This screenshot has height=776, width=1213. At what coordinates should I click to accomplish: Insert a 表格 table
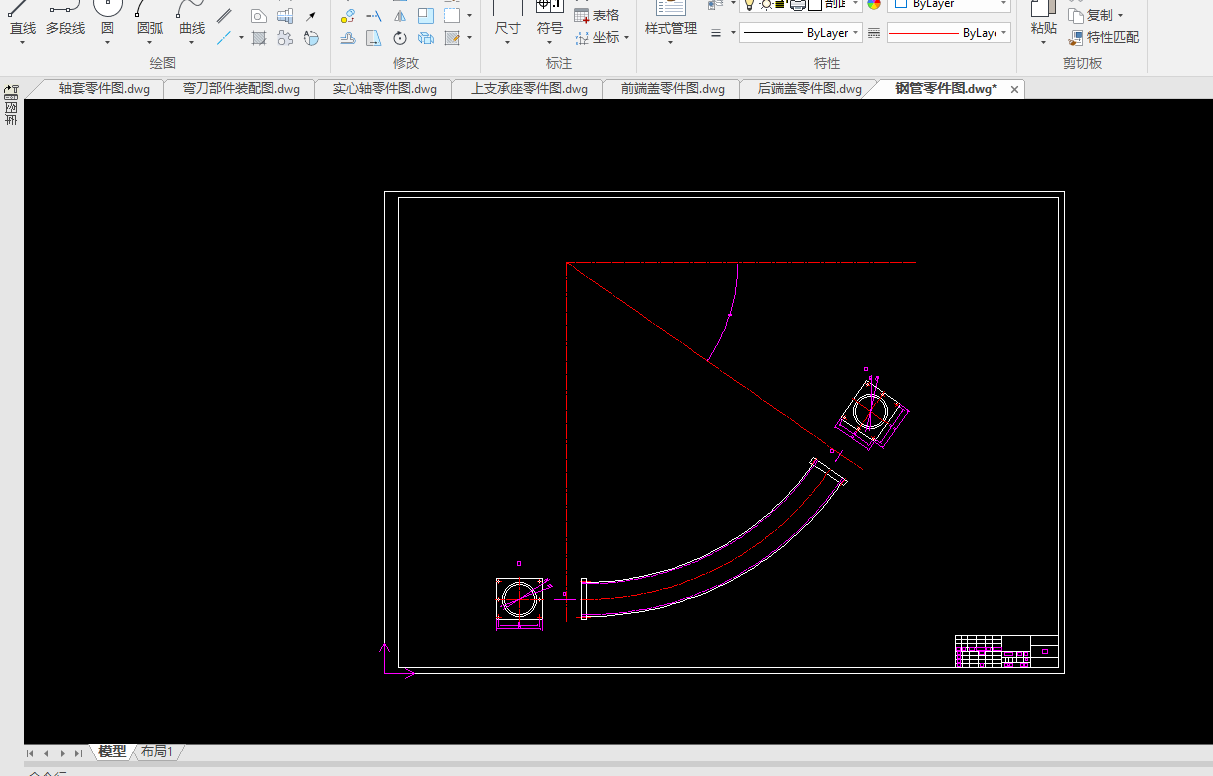tap(597, 15)
